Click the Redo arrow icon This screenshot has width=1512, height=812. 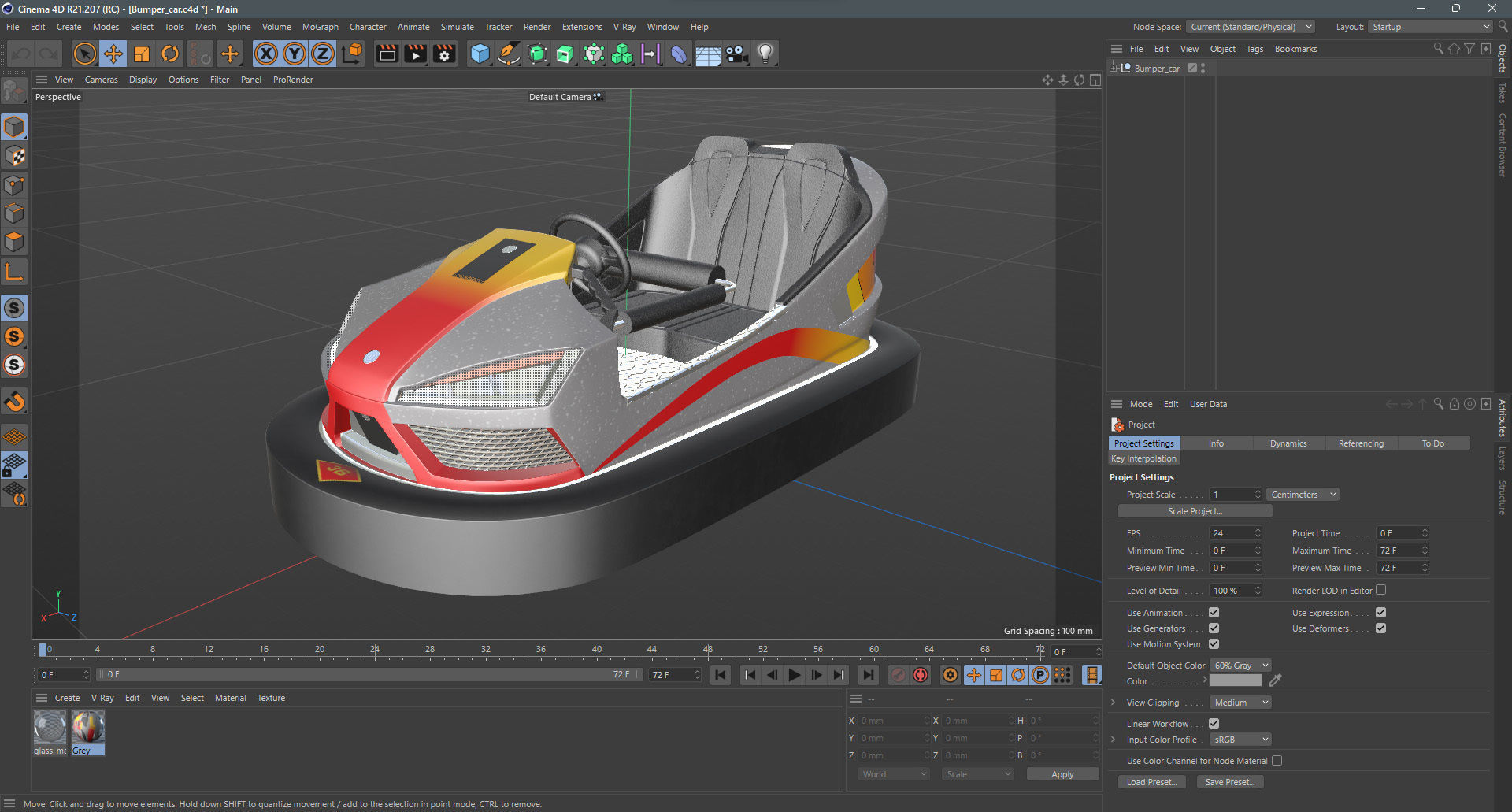click(49, 54)
